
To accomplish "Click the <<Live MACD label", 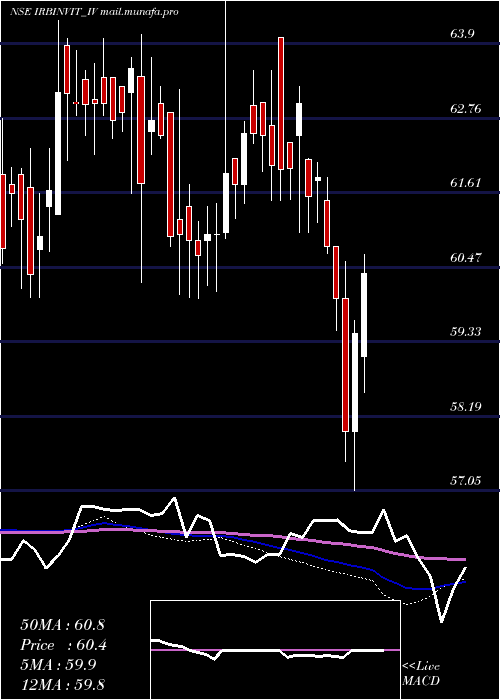I will (421, 673).
